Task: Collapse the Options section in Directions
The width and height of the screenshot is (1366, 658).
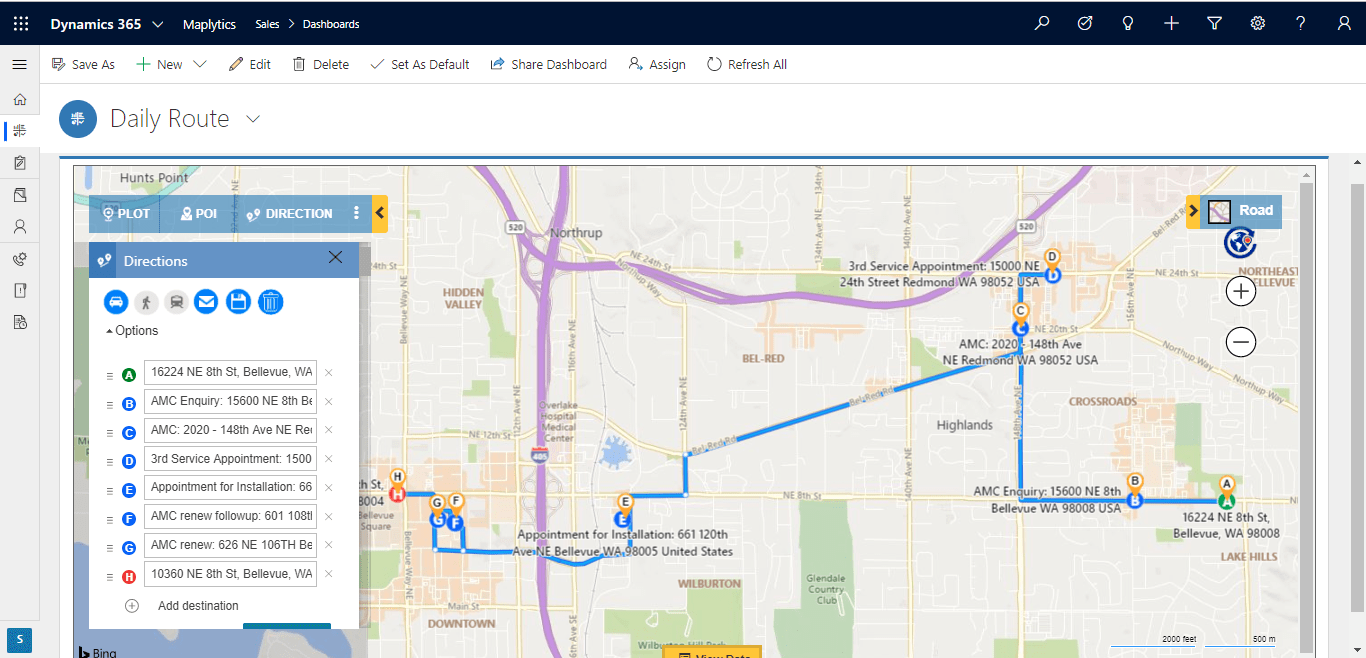Action: [132, 330]
